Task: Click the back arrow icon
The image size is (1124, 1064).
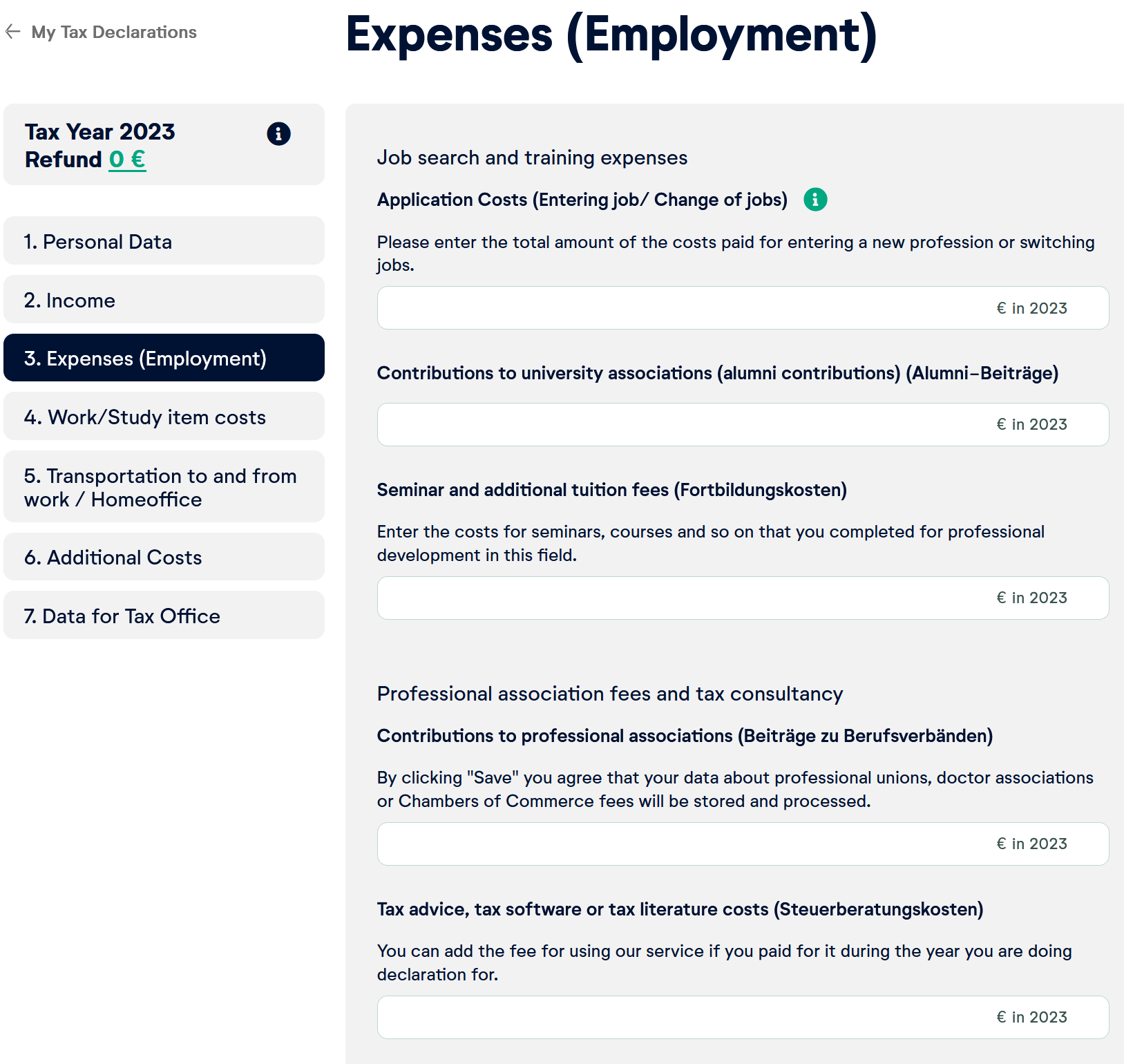Action: click(x=13, y=32)
